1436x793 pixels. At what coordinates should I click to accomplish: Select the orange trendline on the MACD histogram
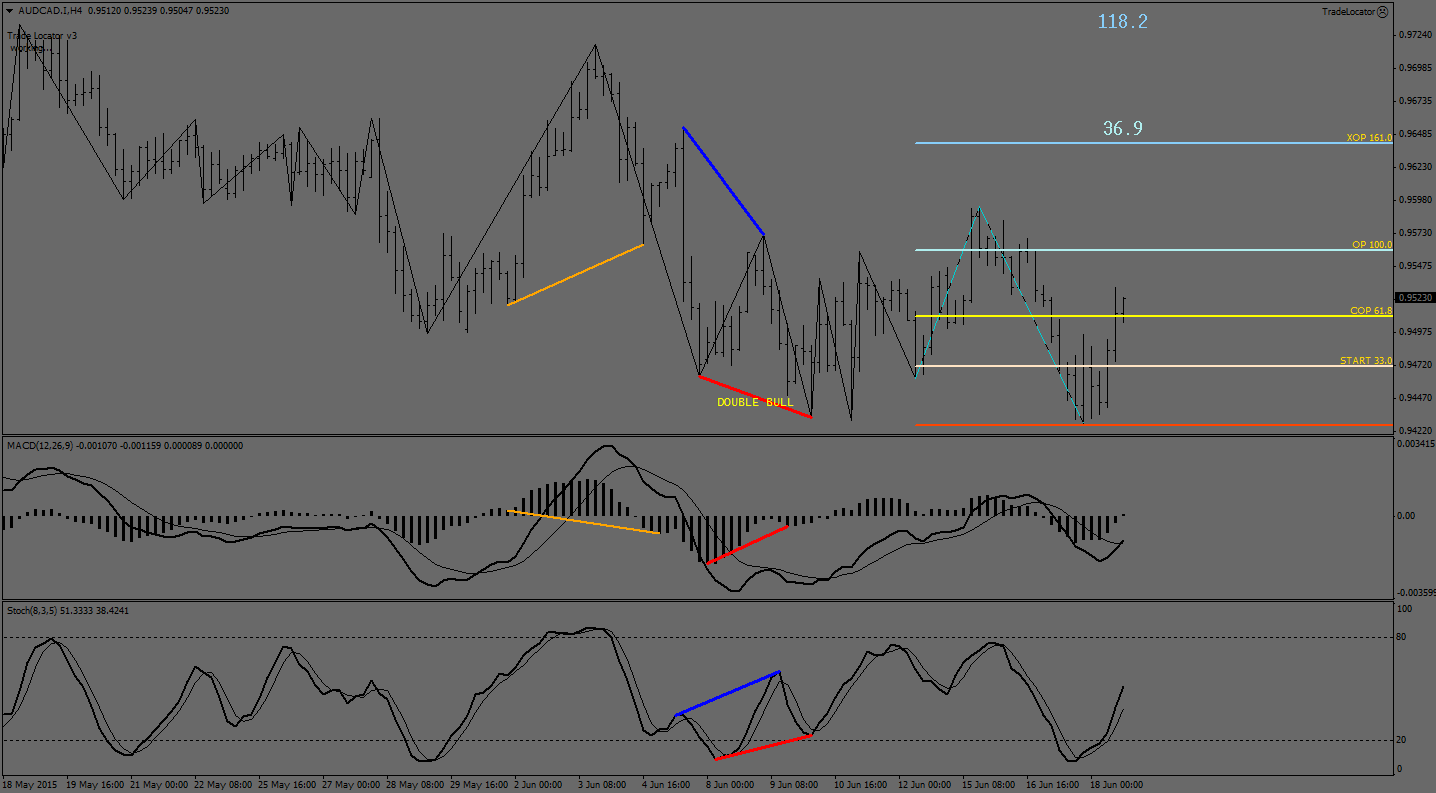[584, 522]
